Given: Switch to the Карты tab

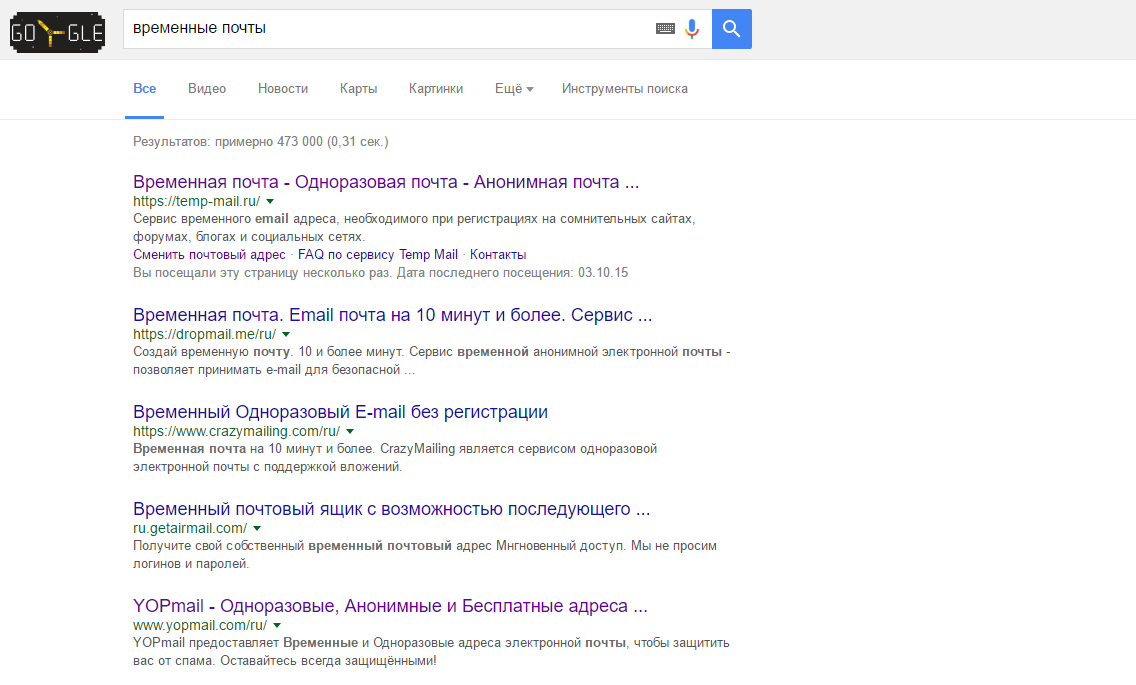Looking at the screenshot, I should point(358,88).
